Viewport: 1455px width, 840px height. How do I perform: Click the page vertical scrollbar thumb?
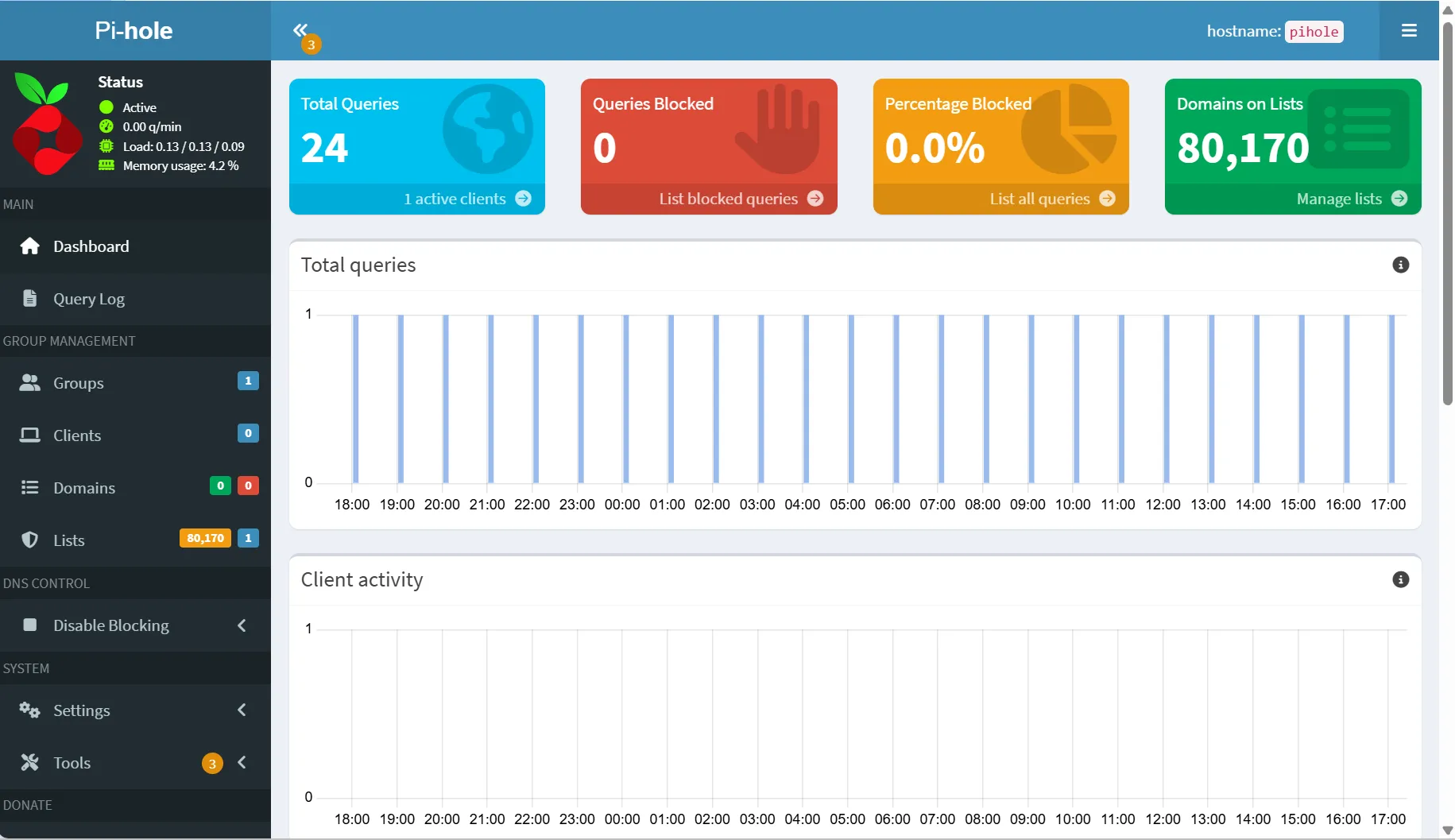(1447, 213)
